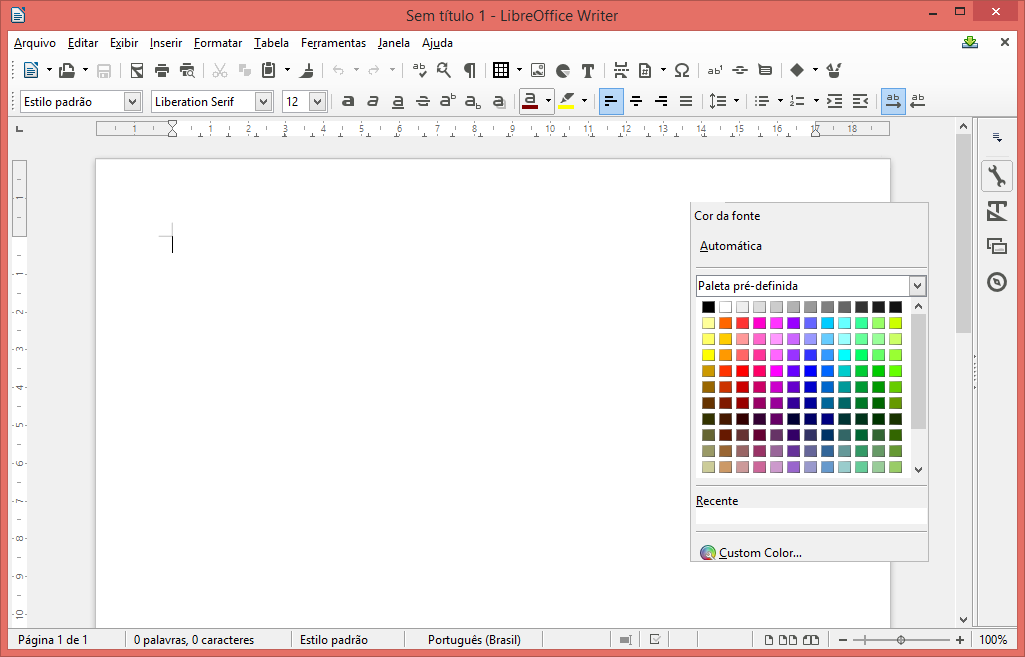
Task: Click the zoom slider in status bar
Action: (901, 640)
